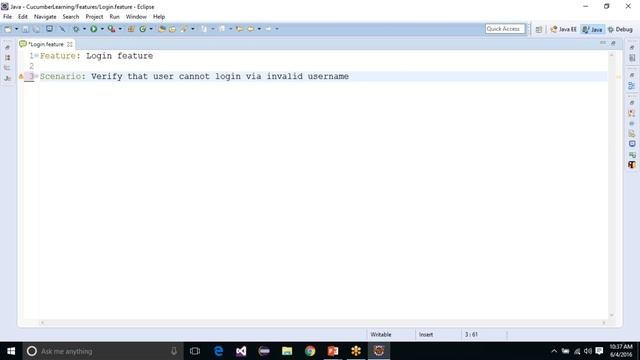Switch to the Debug perspective
Image resolution: width=640 pixels, height=360 pixels.
620,29
